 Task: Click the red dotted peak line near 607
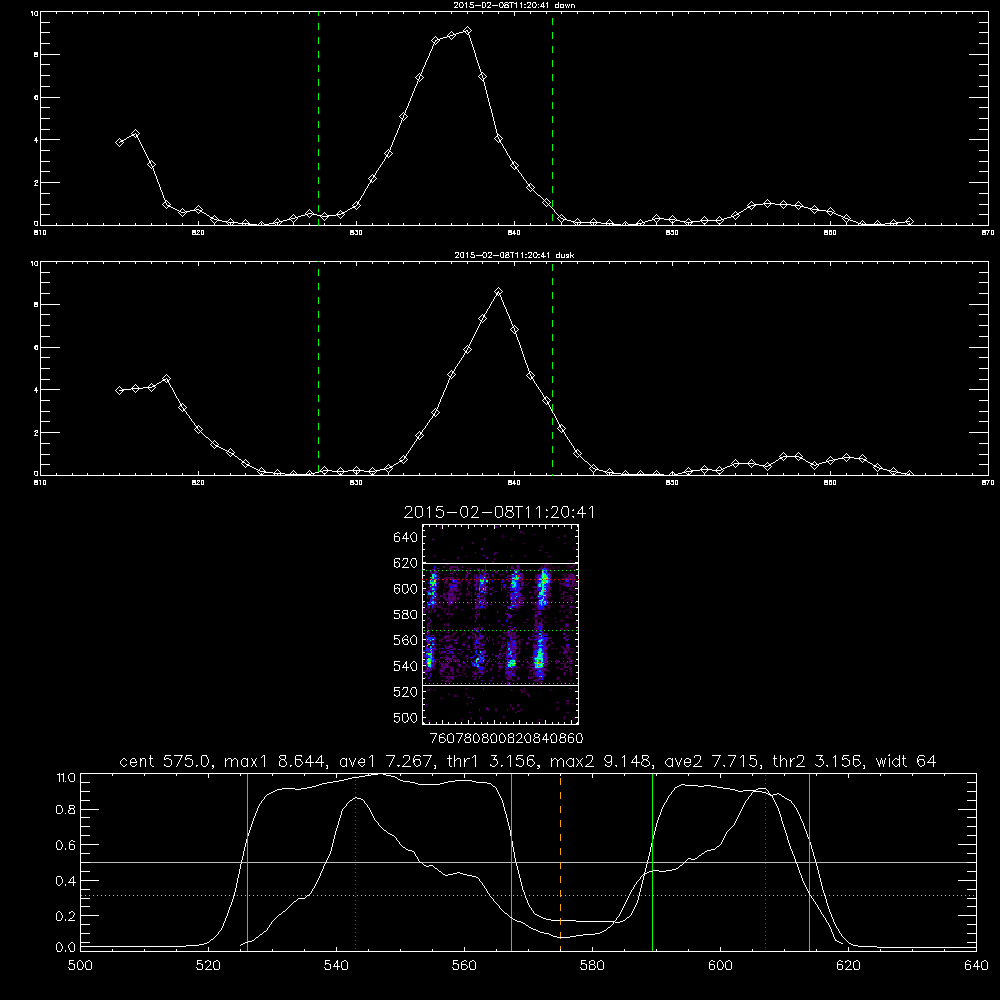click(x=765, y=861)
